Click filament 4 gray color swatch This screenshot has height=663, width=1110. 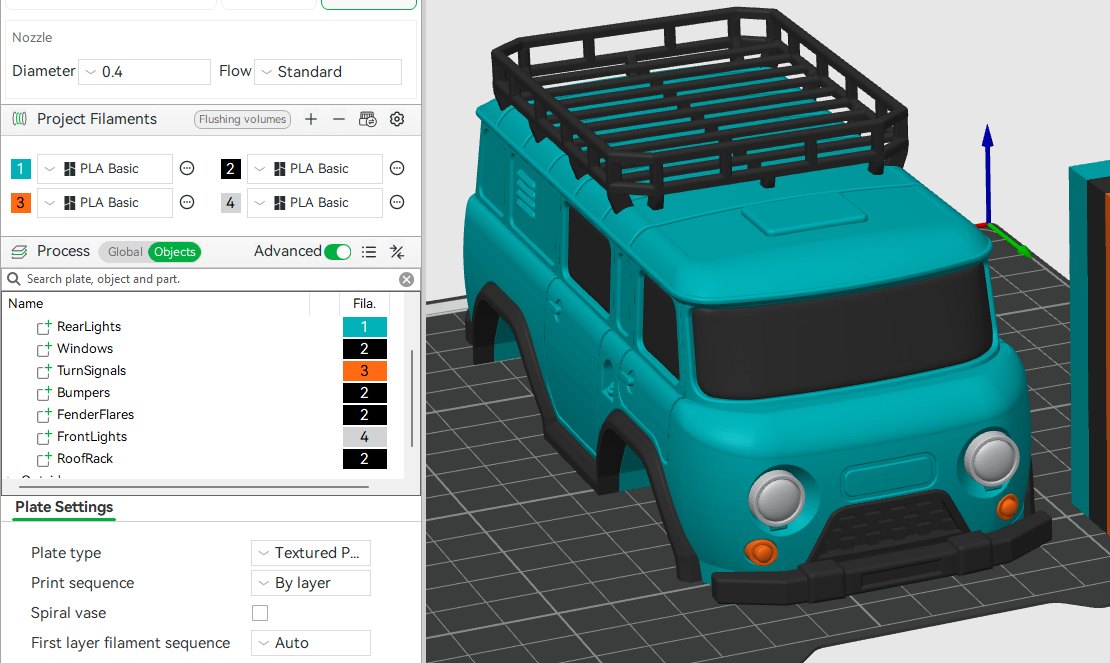point(231,202)
